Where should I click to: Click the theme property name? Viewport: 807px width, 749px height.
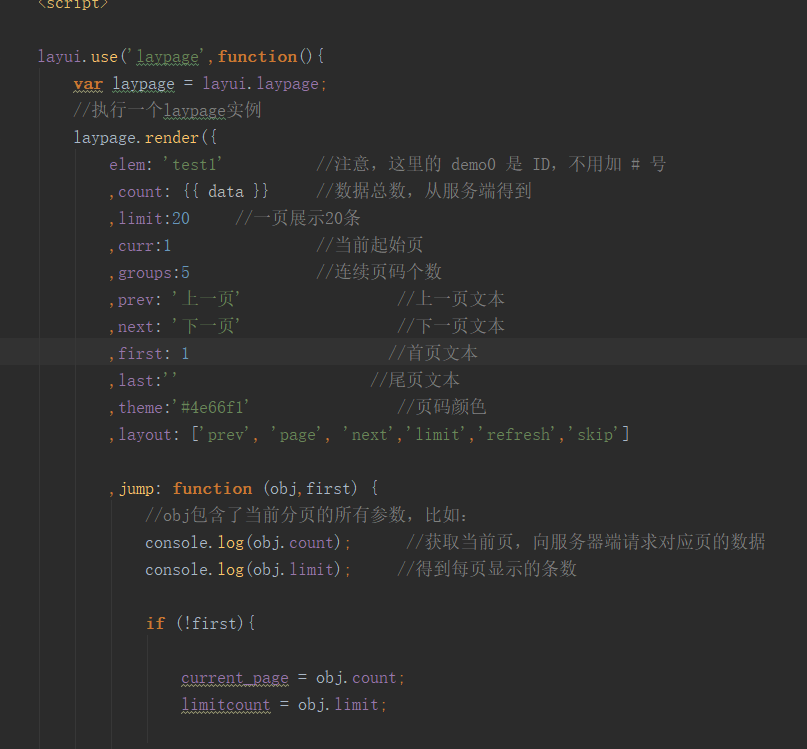coord(141,408)
